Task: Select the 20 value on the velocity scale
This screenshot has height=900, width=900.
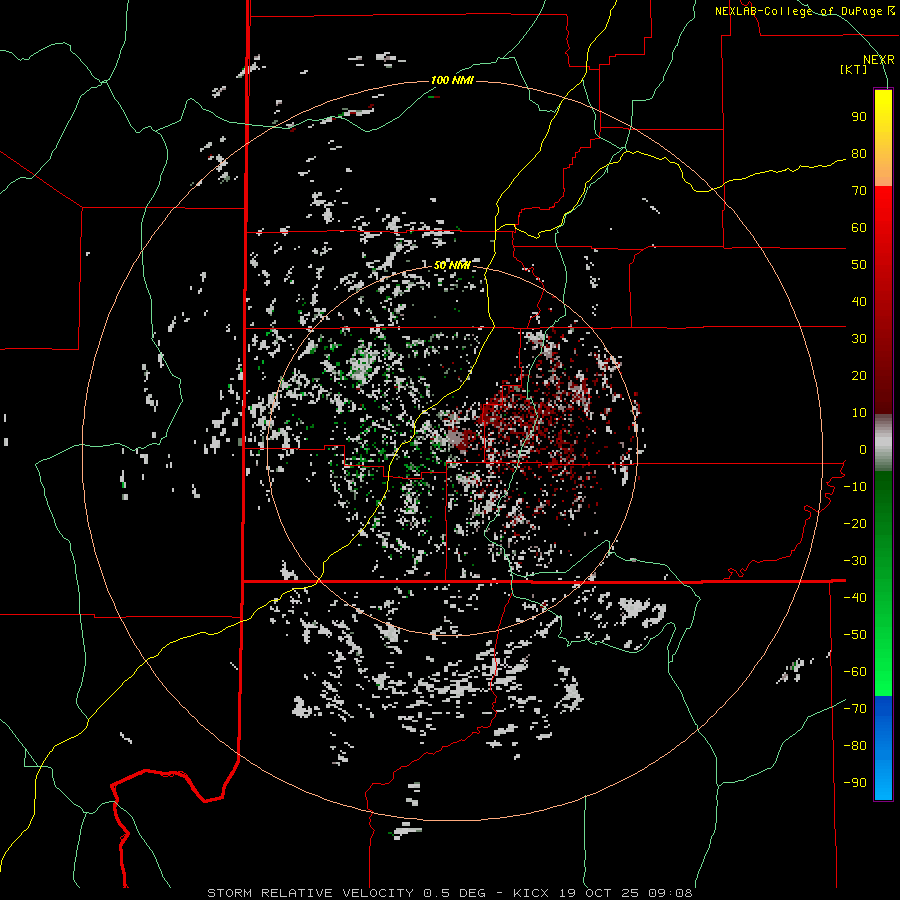Action: click(x=859, y=375)
